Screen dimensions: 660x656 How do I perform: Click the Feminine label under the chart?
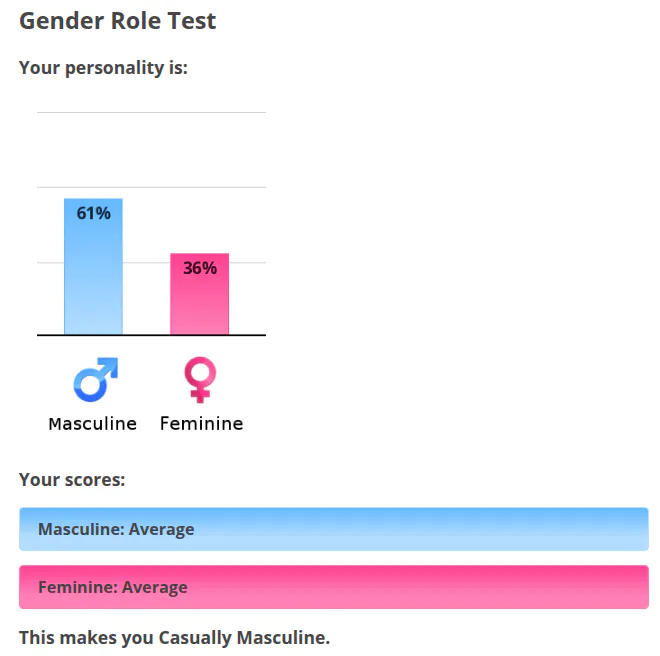point(202,424)
